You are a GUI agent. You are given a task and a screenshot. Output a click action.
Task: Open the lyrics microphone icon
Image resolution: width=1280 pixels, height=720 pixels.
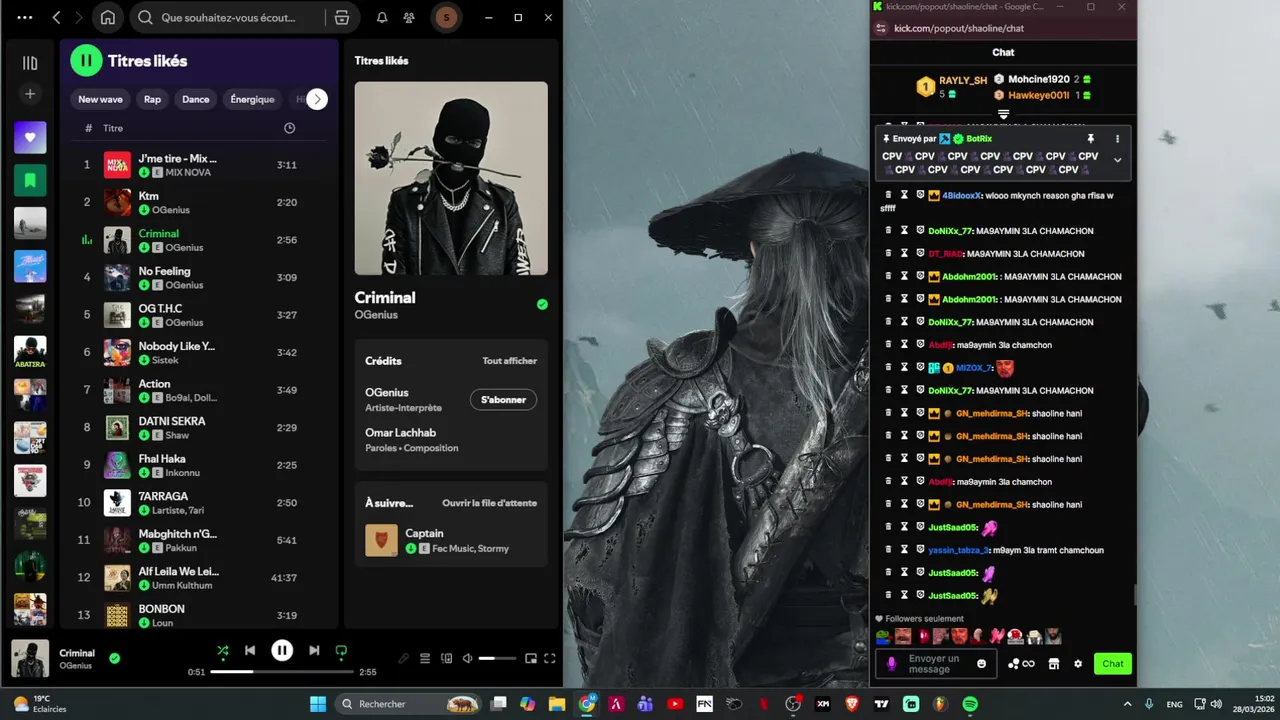point(404,659)
